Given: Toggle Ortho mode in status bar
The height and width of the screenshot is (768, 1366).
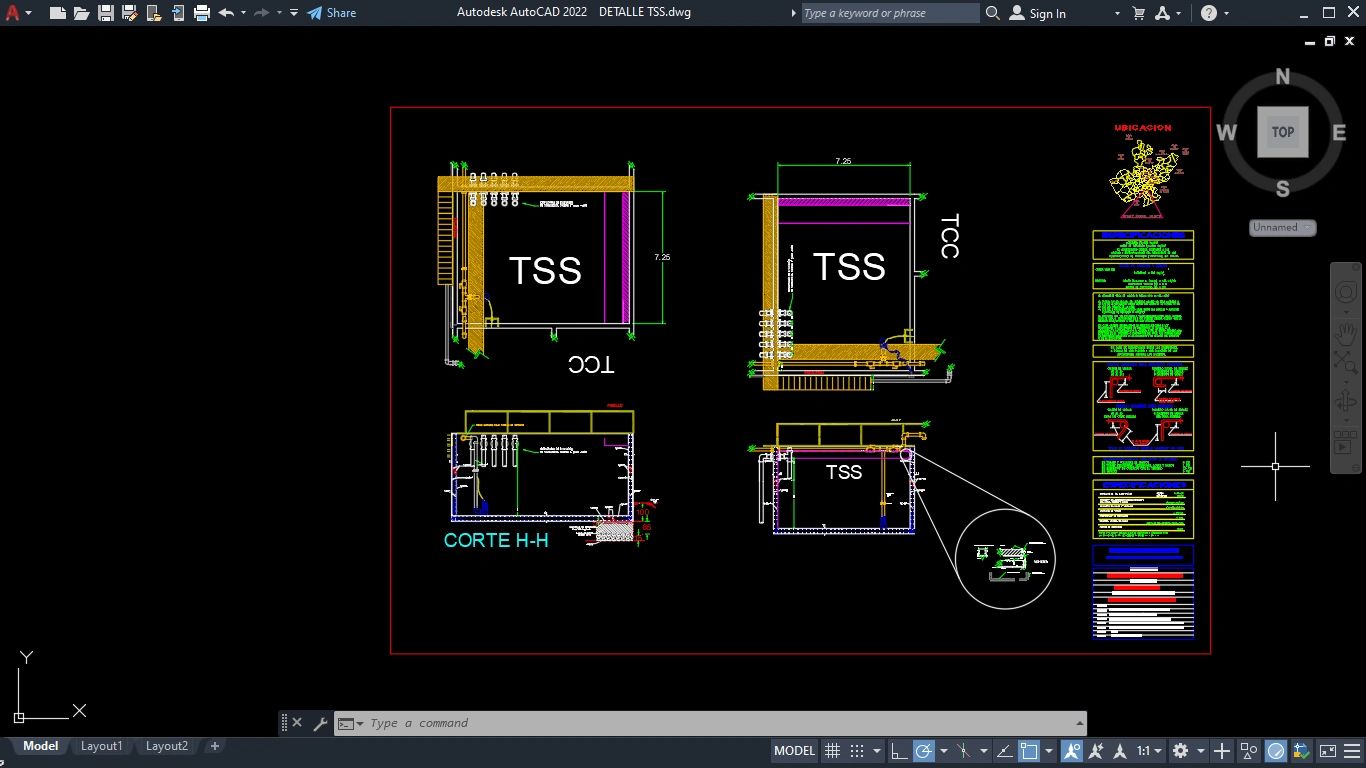Looking at the screenshot, I should point(899,751).
